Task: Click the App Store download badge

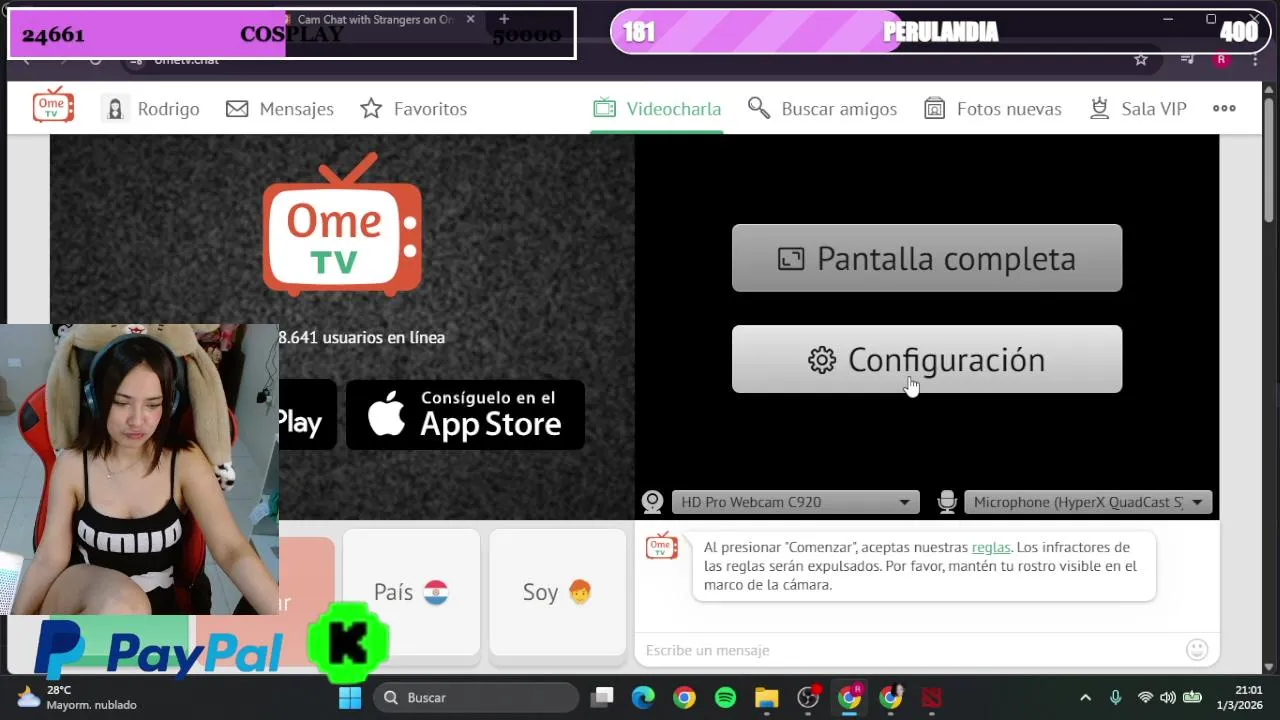Action: (x=465, y=414)
